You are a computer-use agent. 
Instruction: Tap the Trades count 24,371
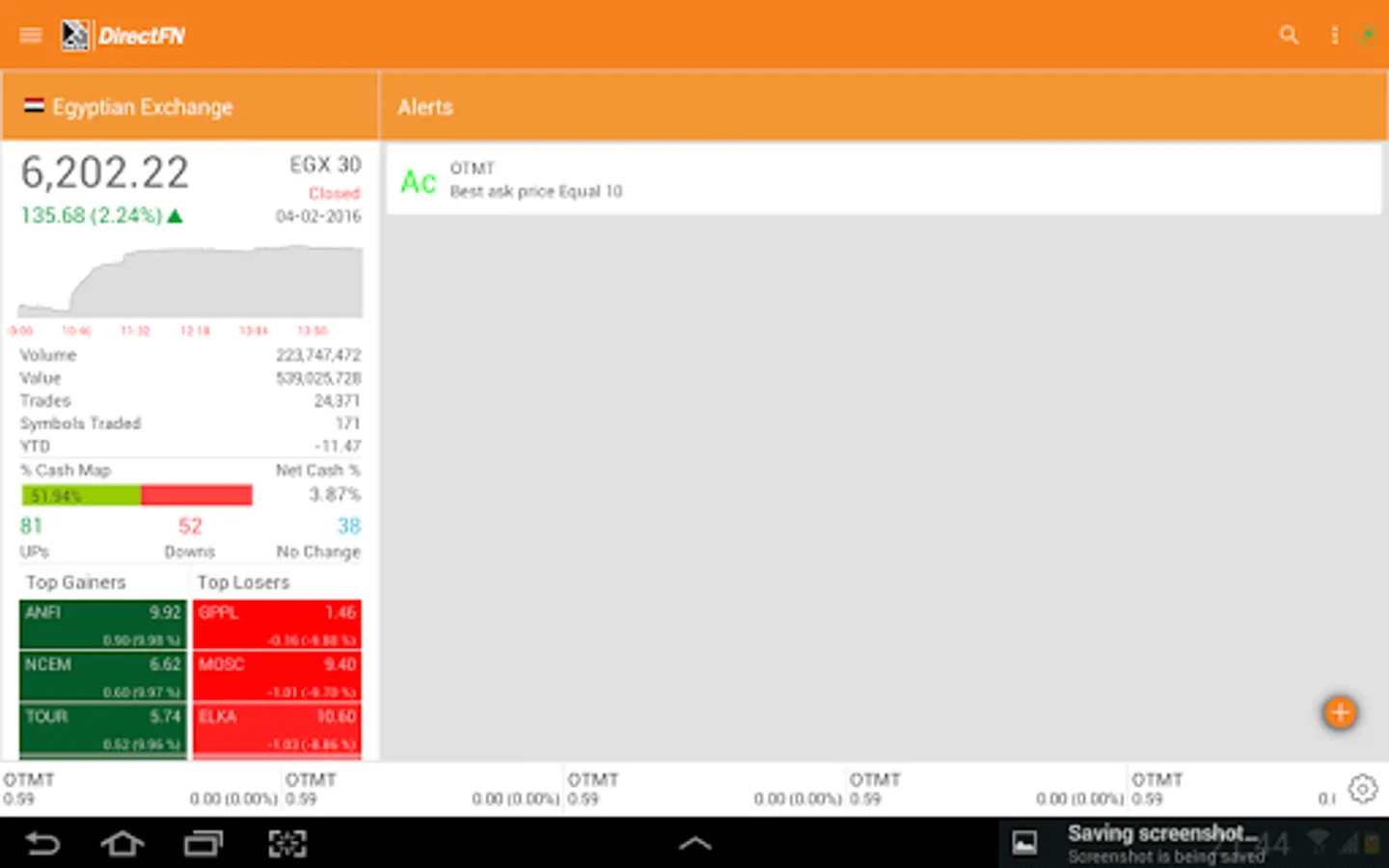[337, 400]
